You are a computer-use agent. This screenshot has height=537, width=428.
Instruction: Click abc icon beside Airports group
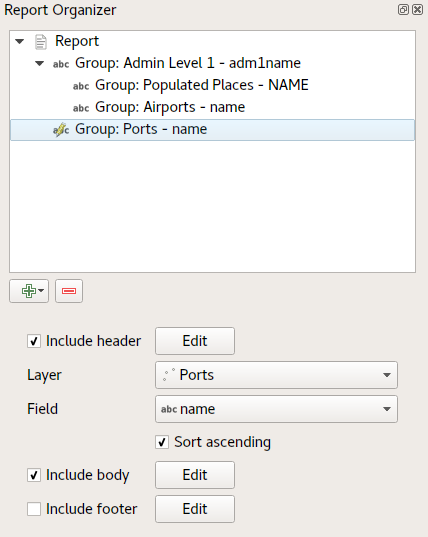click(81, 108)
